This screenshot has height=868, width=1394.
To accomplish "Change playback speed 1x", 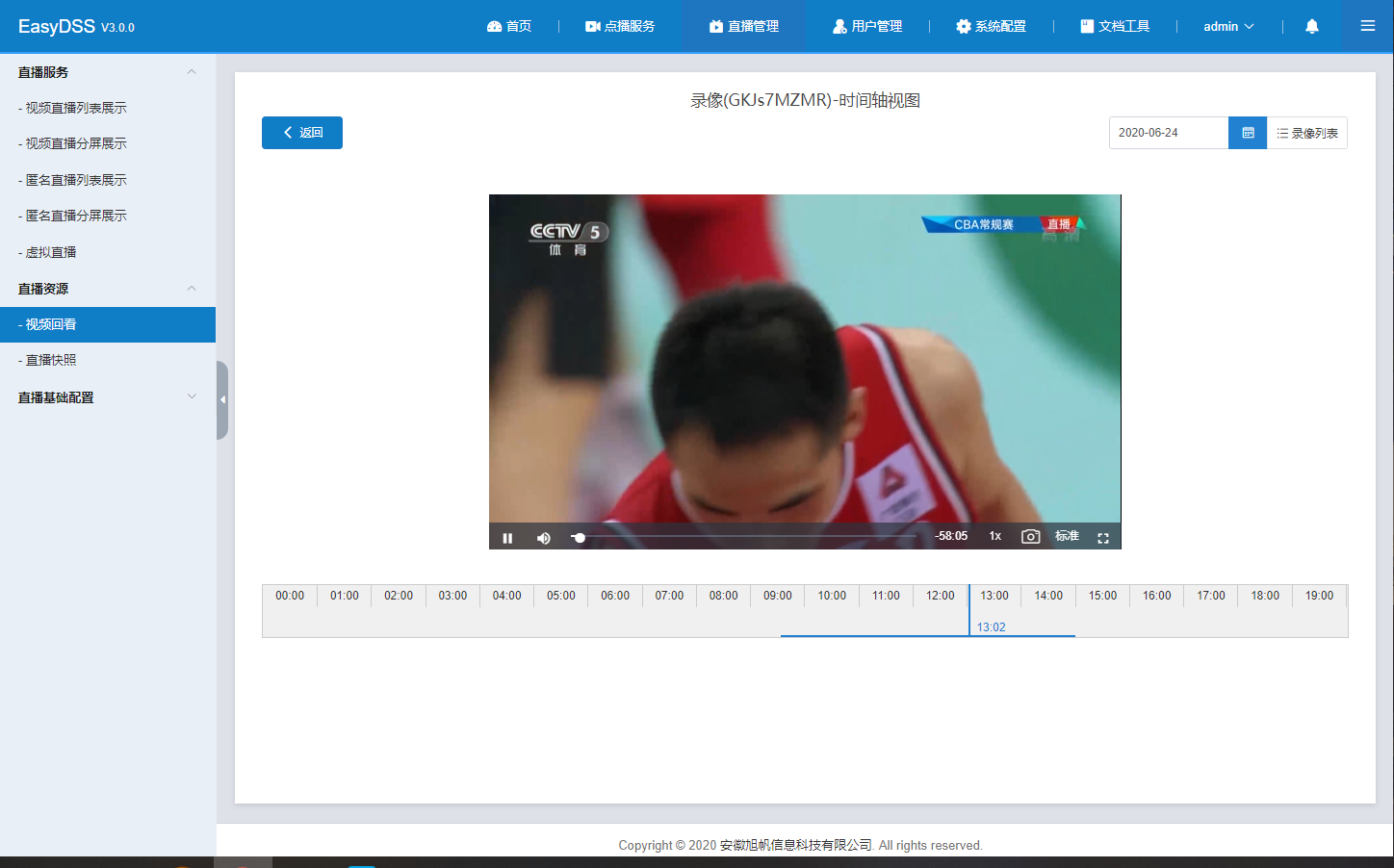I will pyautogui.click(x=995, y=536).
